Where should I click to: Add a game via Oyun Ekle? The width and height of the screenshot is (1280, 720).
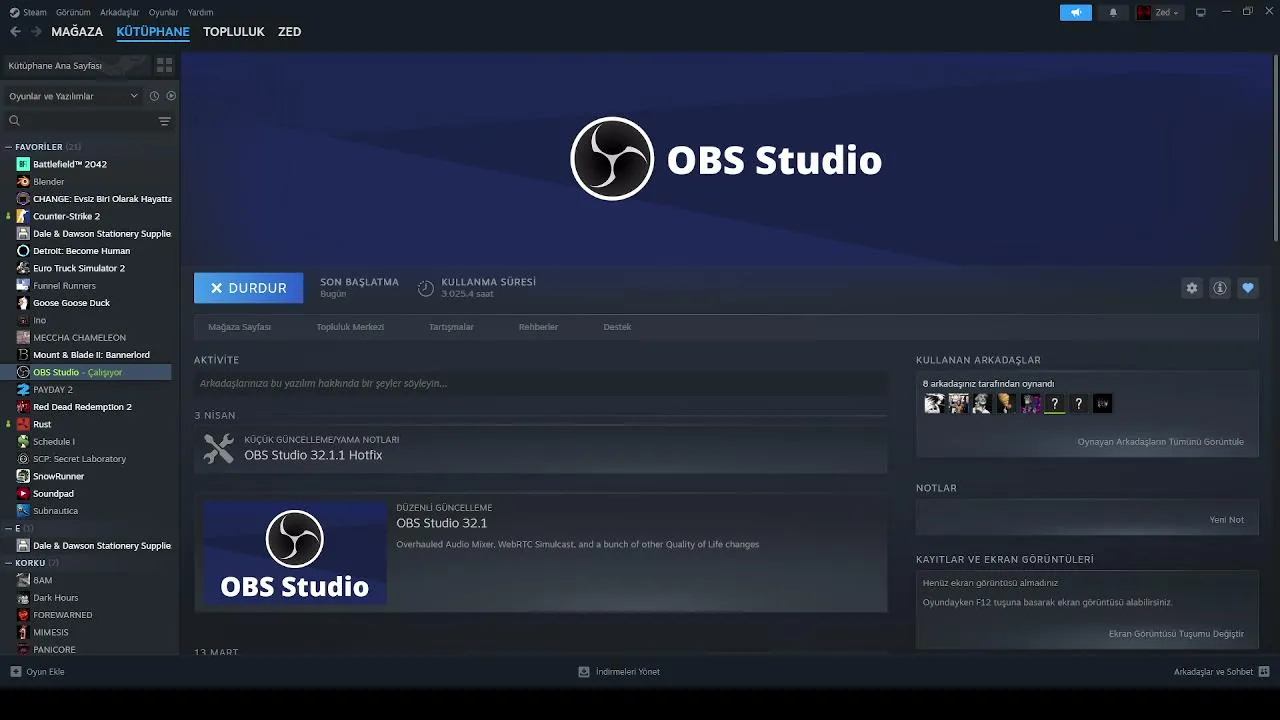(x=37, y=672)
